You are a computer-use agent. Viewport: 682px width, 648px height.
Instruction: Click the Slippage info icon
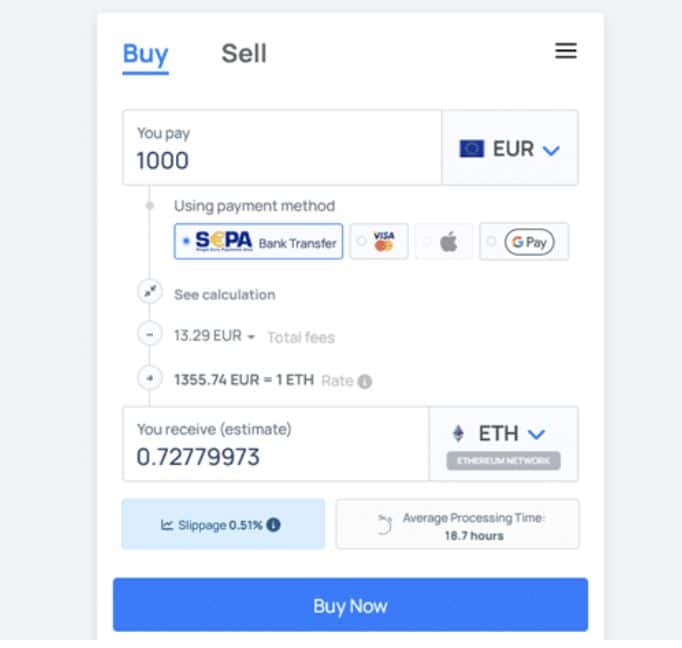tap(273, 525)
